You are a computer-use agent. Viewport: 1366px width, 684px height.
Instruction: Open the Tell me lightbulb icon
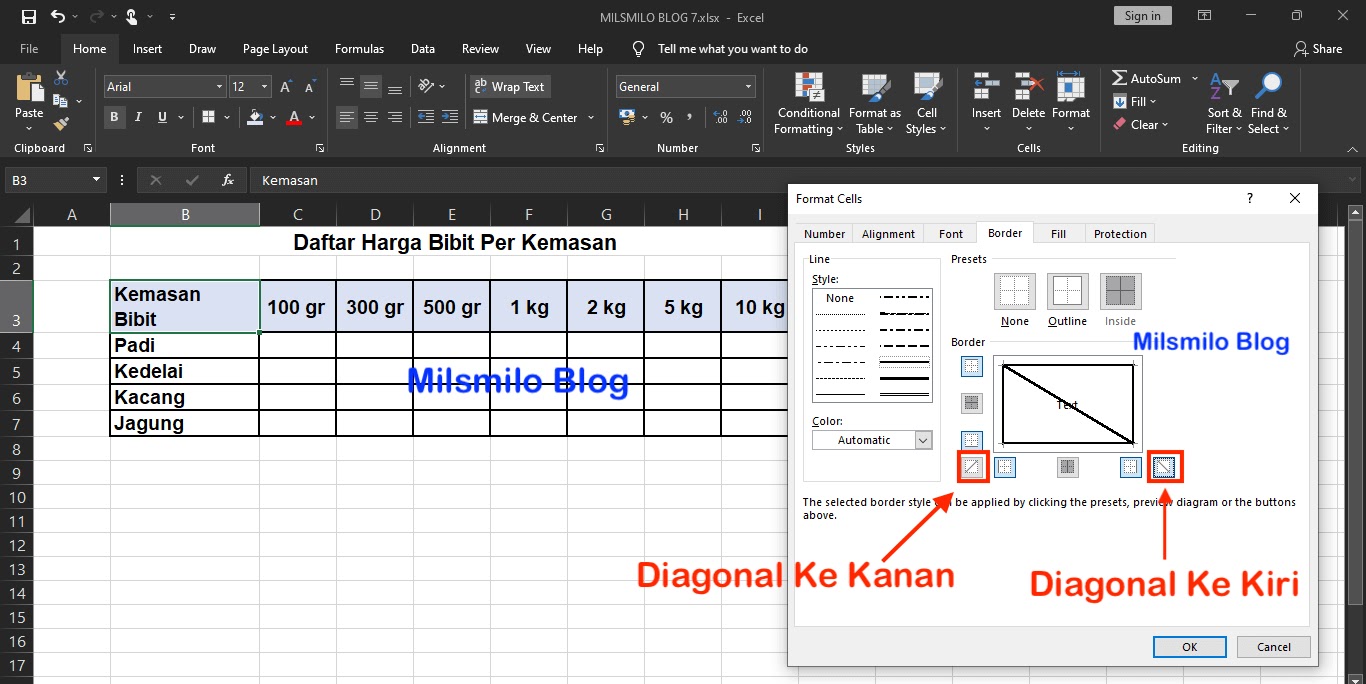(x=639, y=48)
